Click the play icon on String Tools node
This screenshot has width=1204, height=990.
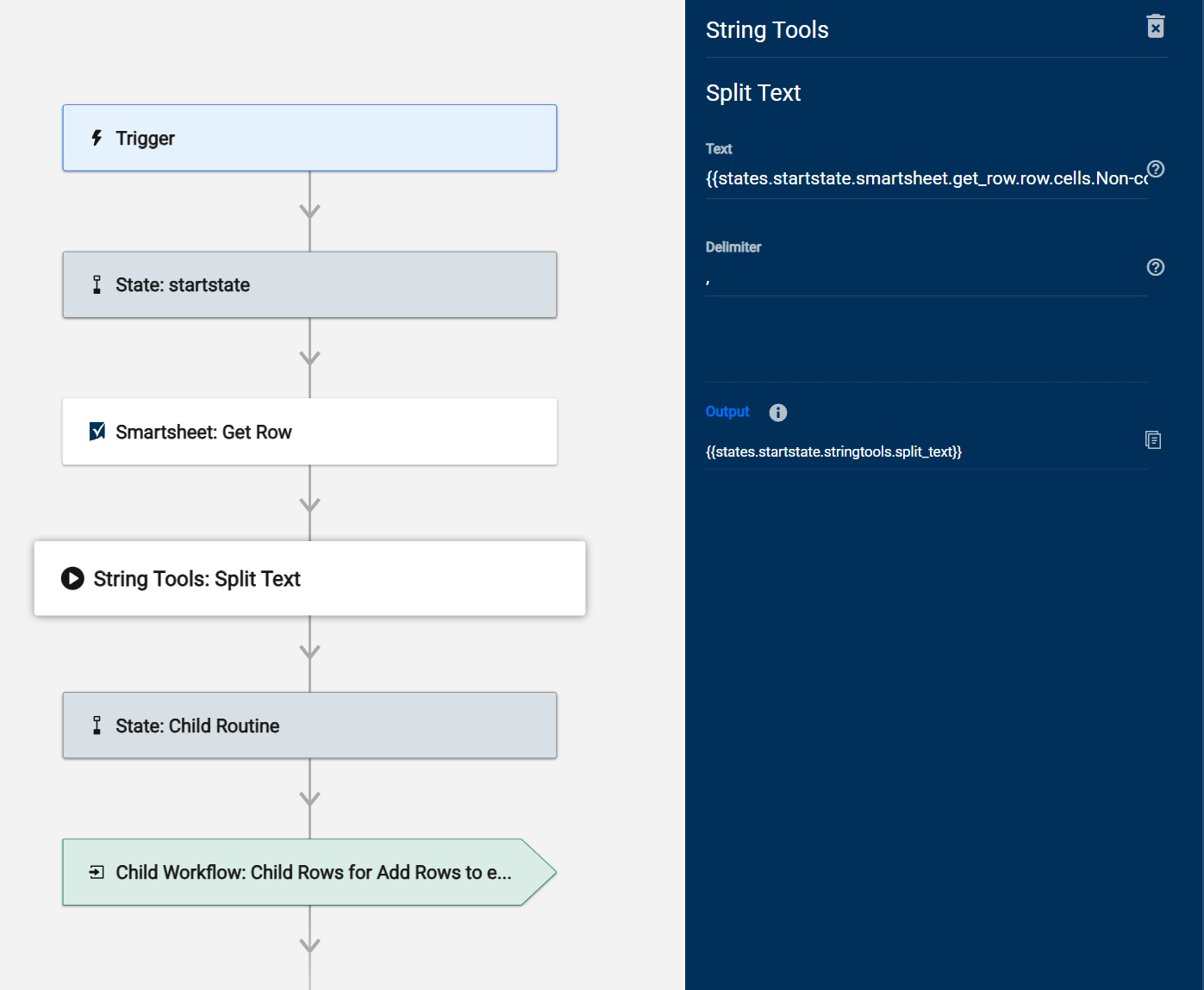[72, 578]
